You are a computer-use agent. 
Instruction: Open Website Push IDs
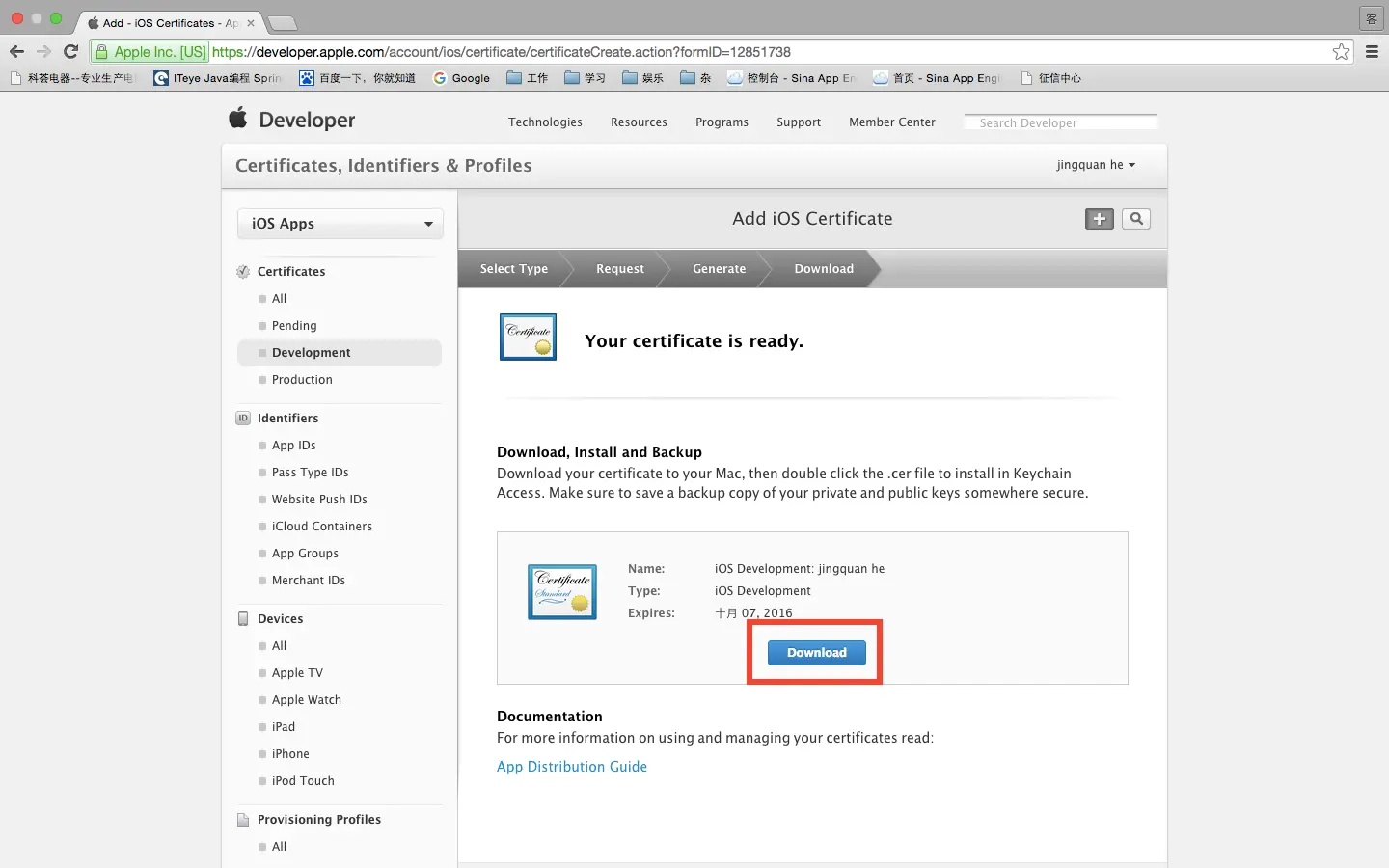tap(319, 500)
